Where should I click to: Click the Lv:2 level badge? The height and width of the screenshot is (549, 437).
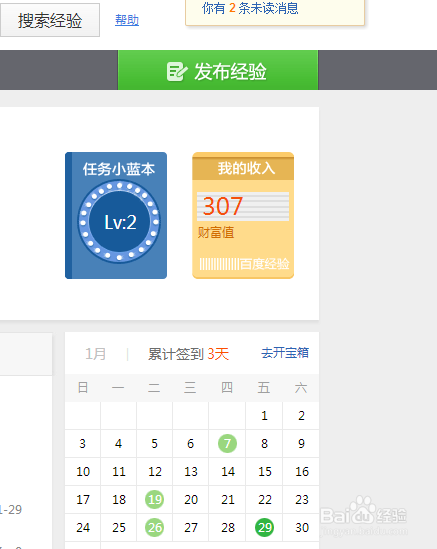click(x=119, y=222)
